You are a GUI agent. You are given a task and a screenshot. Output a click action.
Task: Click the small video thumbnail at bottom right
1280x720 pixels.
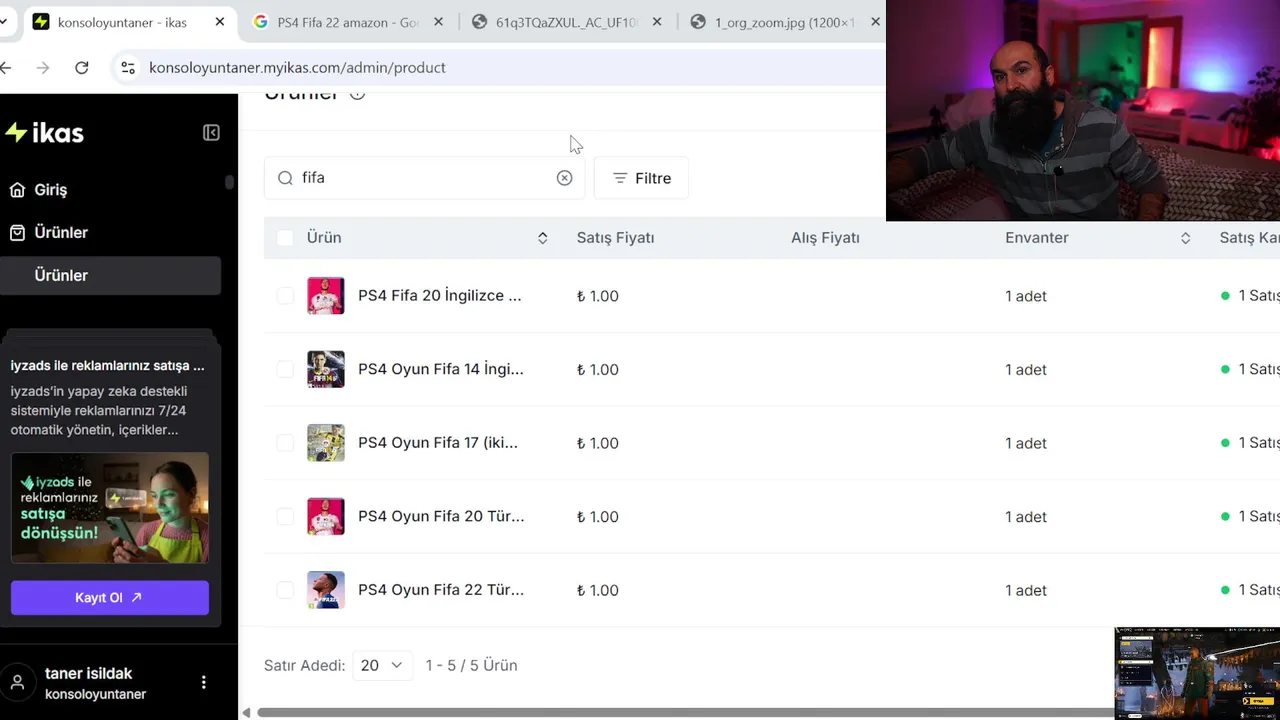(x=1197, y=673)
